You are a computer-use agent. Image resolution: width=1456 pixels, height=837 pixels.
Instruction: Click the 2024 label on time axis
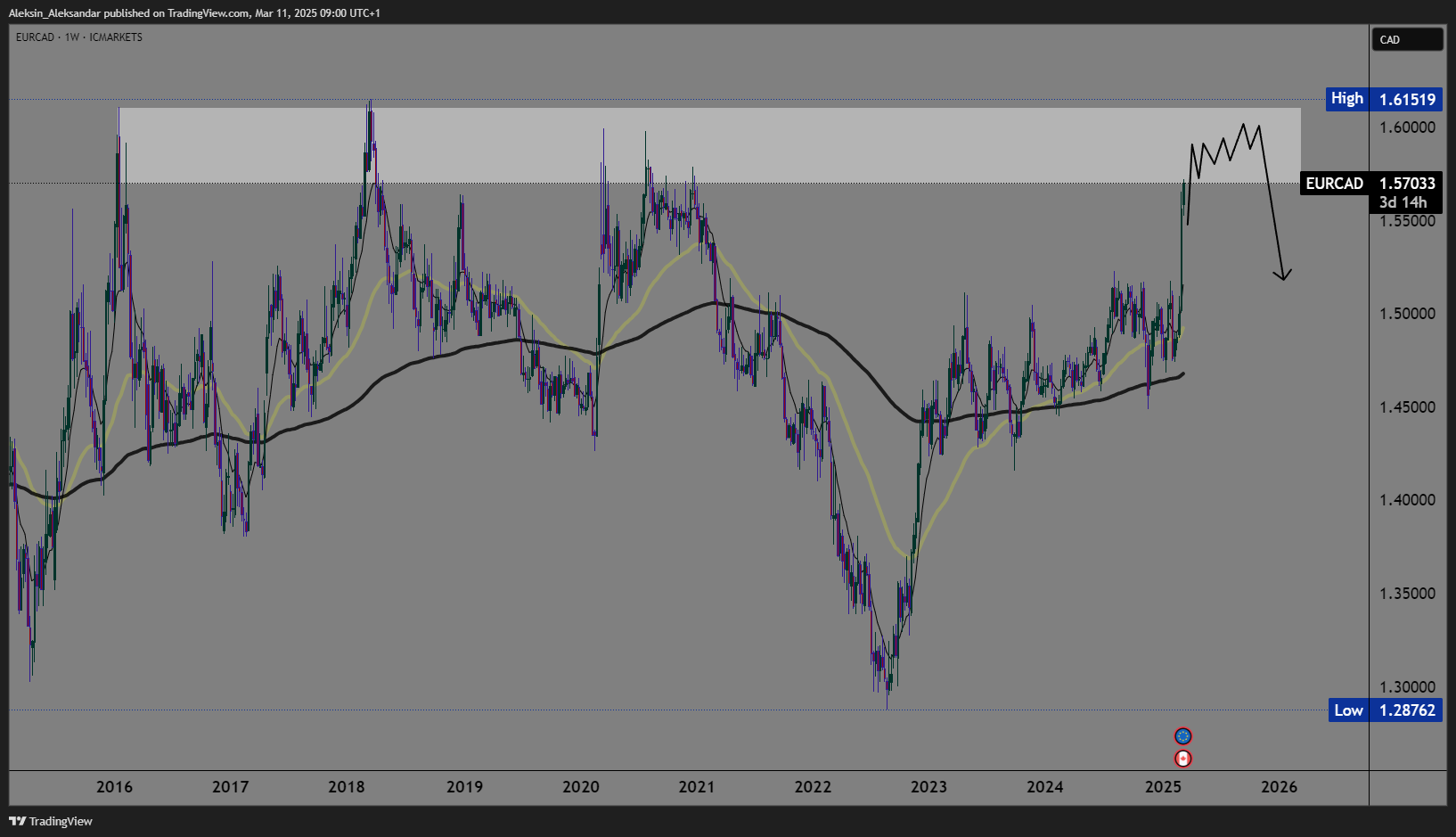click(1044, 787)
